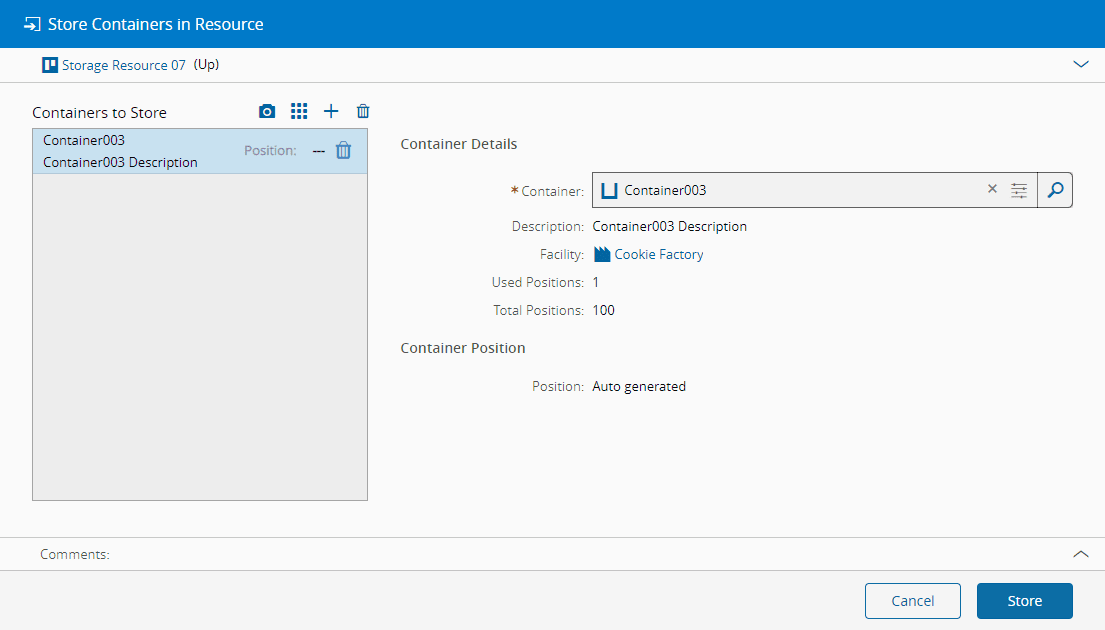Open the filter options icon in Container field
The height and width of the screenshot is (630, 1105).
[x=1019, y=190]
